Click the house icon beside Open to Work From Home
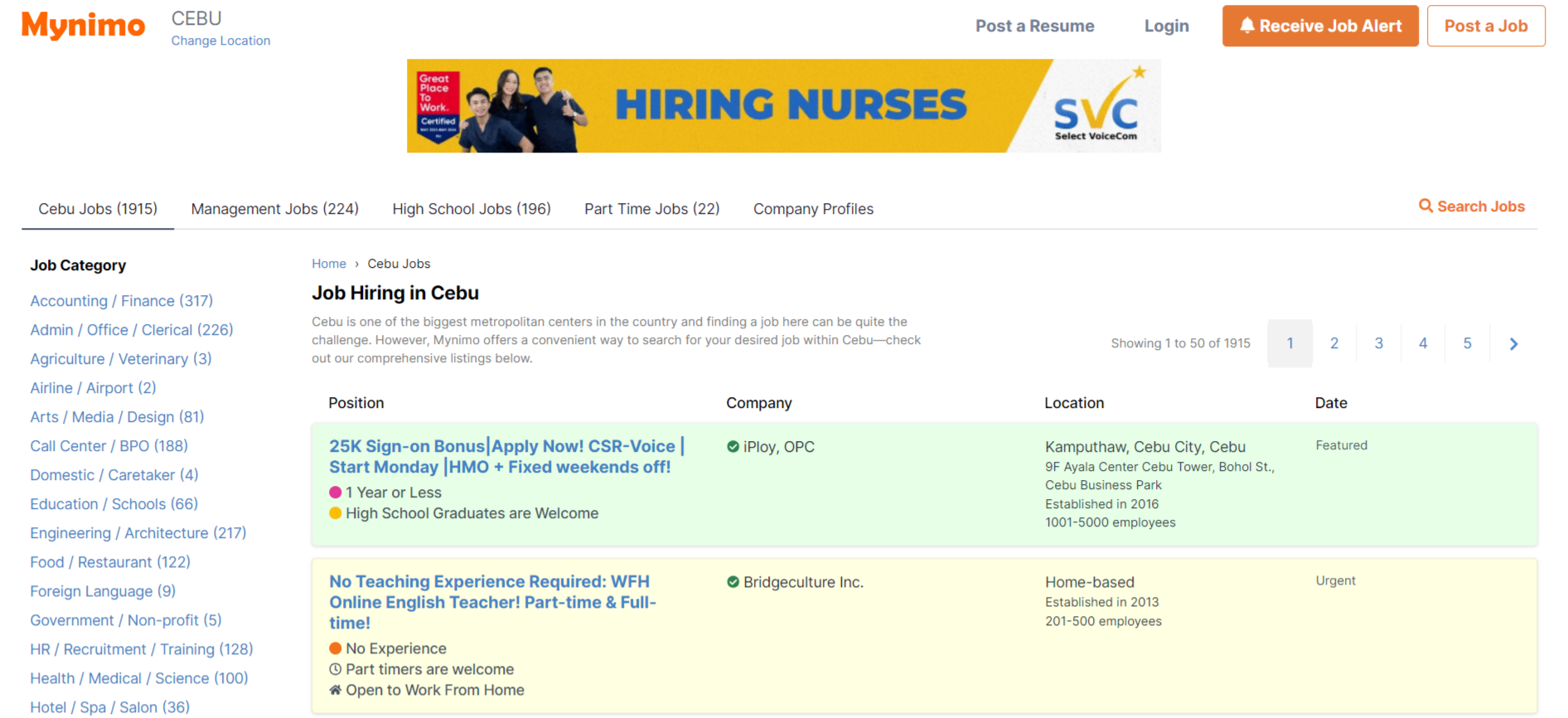This screenshot has height=718, width=1568. [x=336, y=690]
